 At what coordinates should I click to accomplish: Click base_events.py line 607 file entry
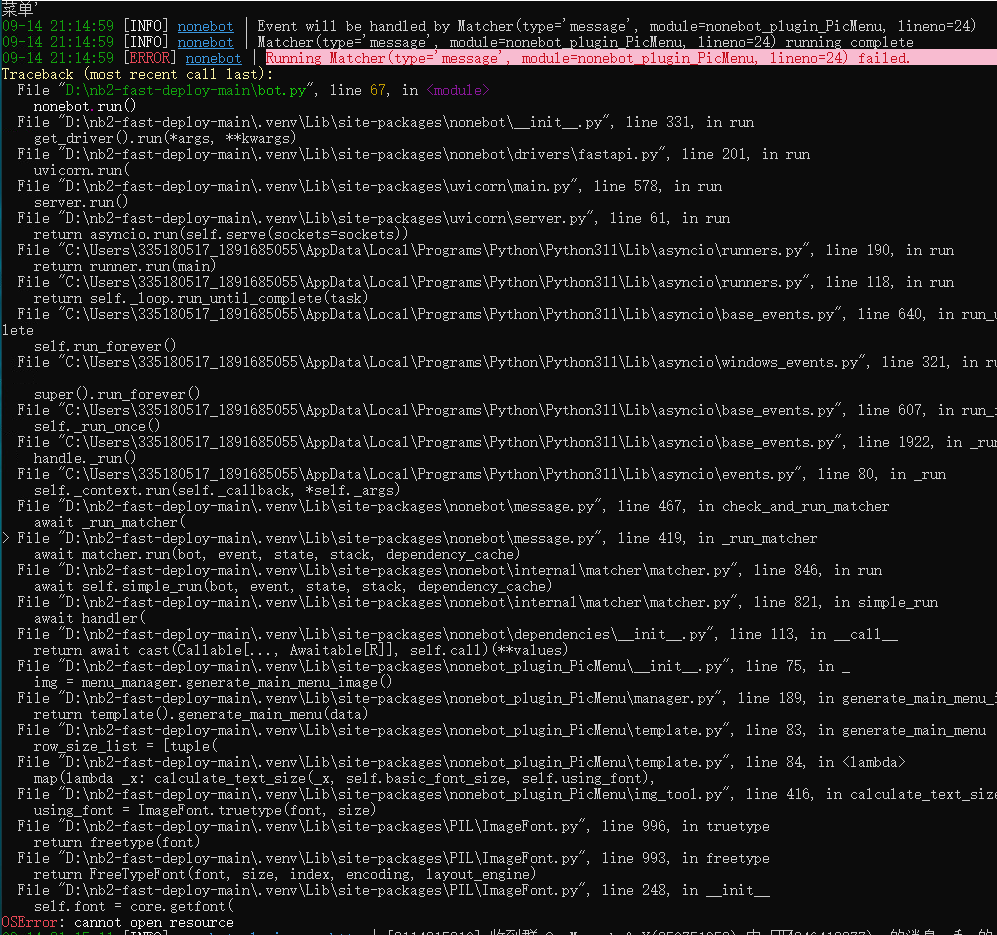[x=507, y=410]
